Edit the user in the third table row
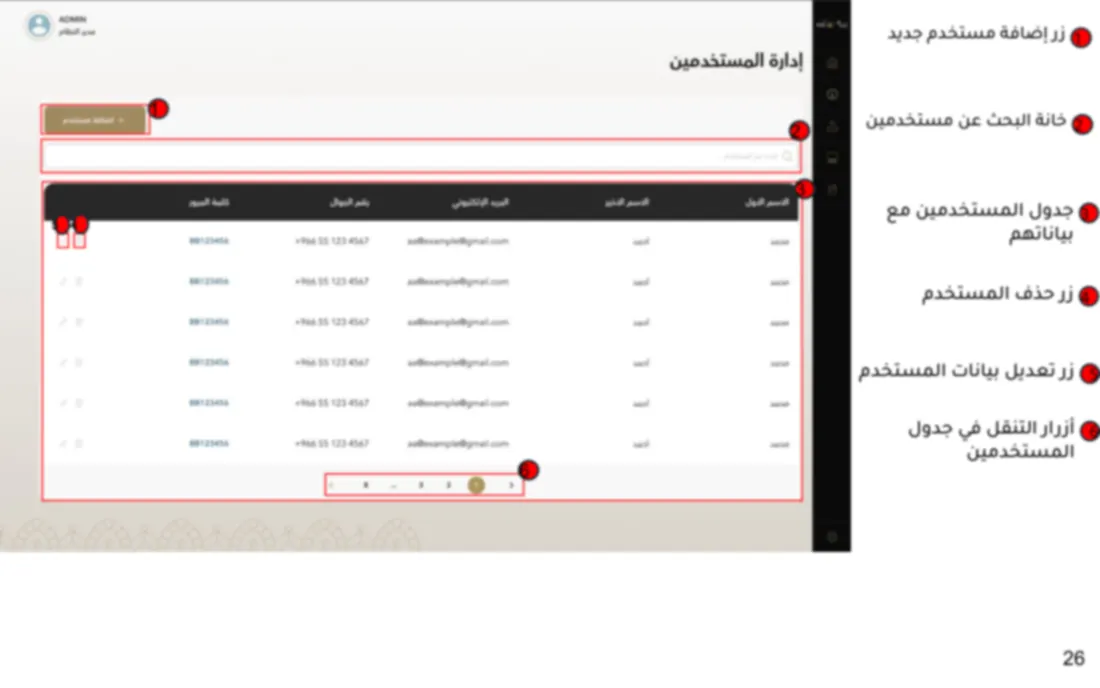This screenshot has width=1100, height=688. [x=63, y=322]
